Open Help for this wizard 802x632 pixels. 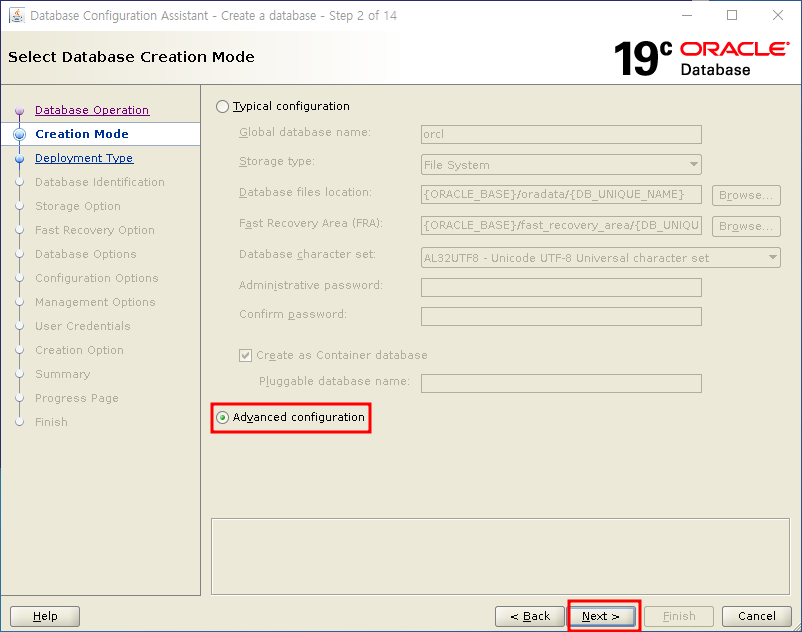pos(45,616)
